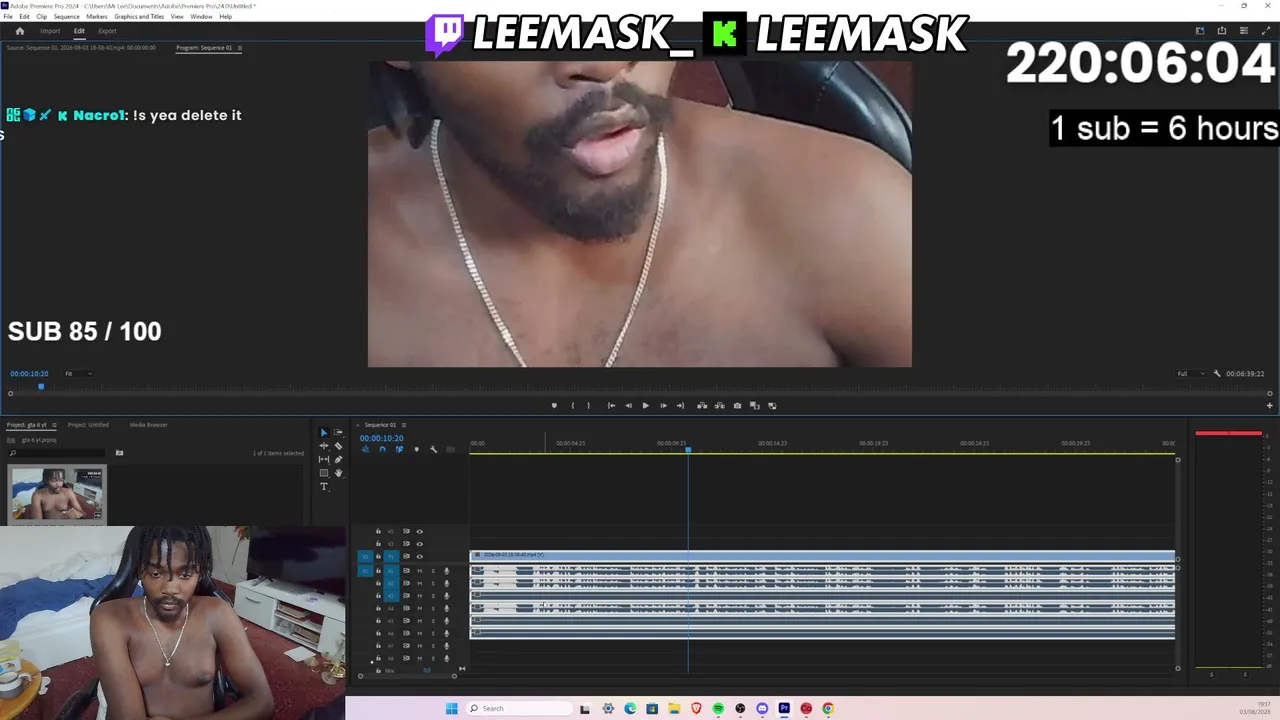Select the Rectangle tool
Screen dimensions: 1280x720
tap(323, 473)
